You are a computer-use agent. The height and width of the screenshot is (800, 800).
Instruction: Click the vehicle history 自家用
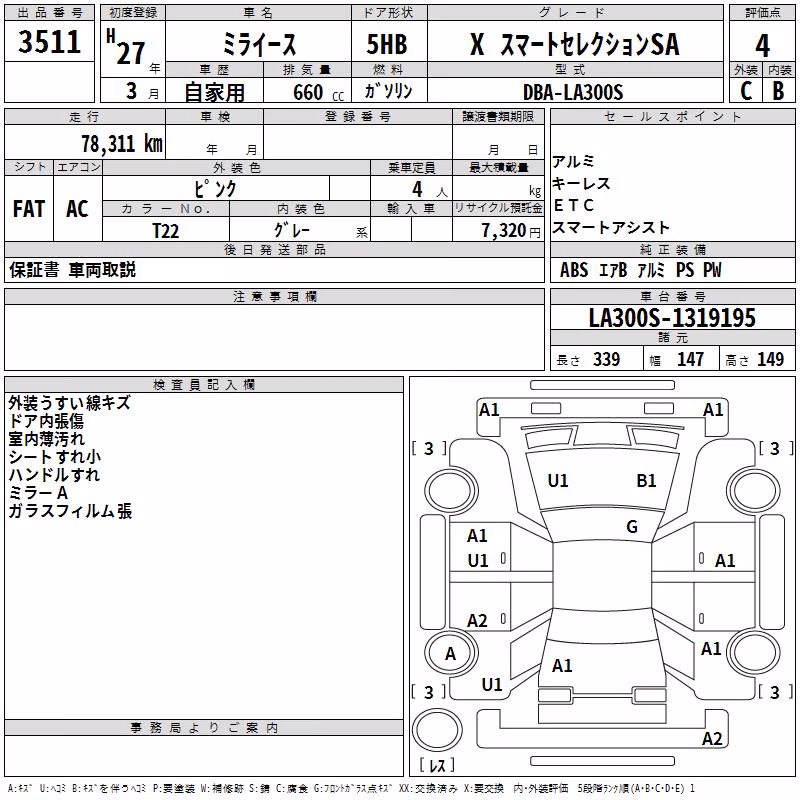214,92
